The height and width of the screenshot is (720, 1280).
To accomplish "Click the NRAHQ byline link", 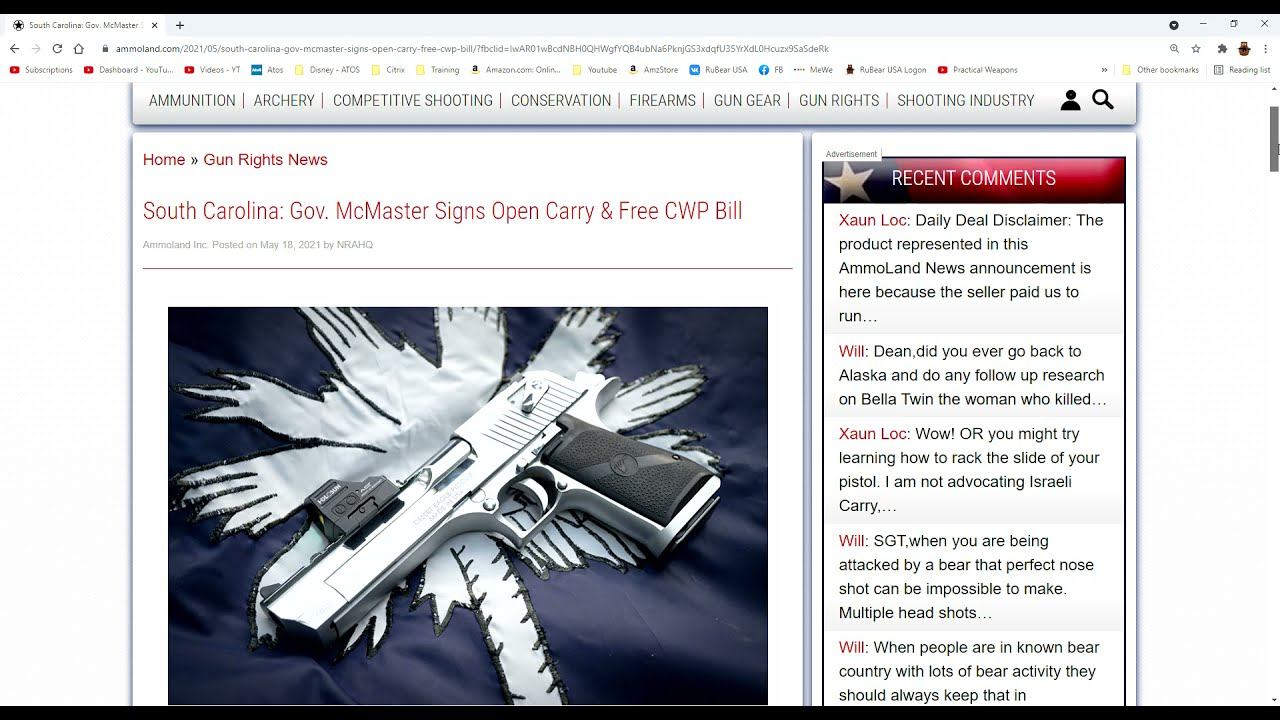I will tap(355, 245).
